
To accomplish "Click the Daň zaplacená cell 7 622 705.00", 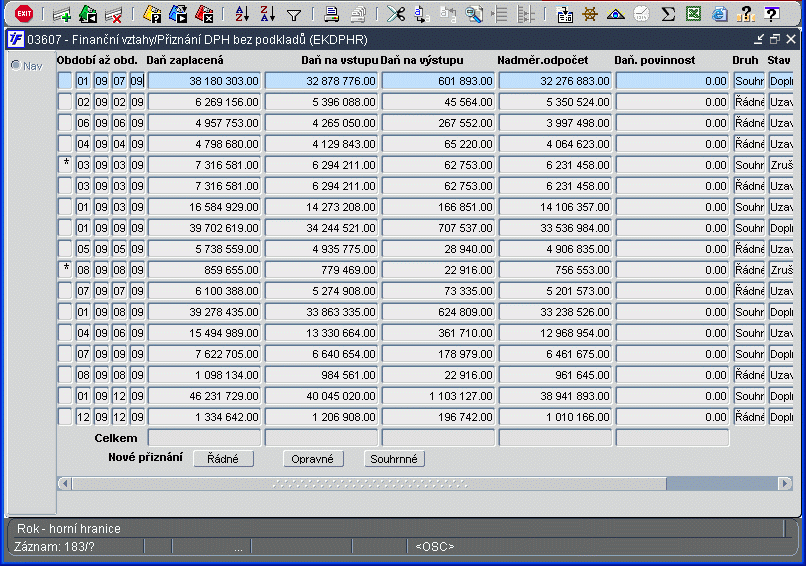I will pos(205,354).
